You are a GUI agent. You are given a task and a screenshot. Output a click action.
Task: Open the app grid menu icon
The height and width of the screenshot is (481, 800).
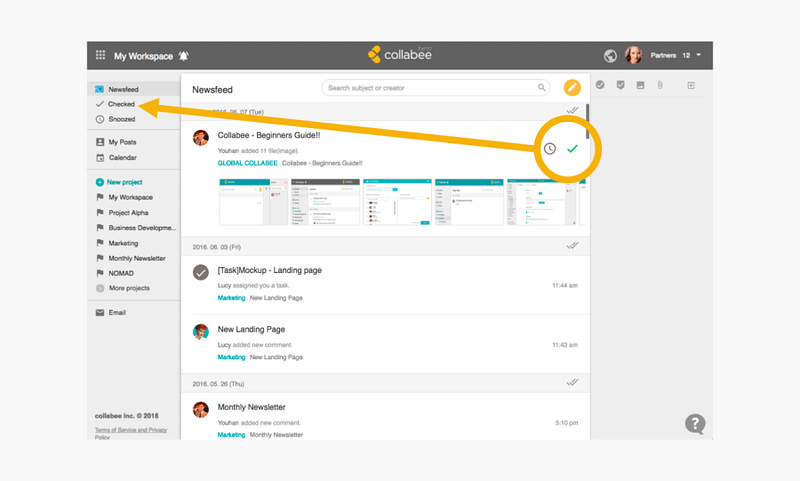[101, 55]
